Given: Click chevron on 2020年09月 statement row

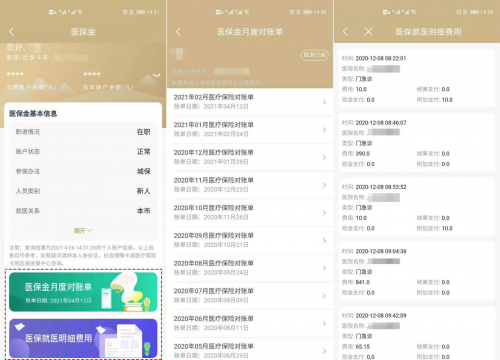Looking at the screenshot, I should tap(324, 240).
